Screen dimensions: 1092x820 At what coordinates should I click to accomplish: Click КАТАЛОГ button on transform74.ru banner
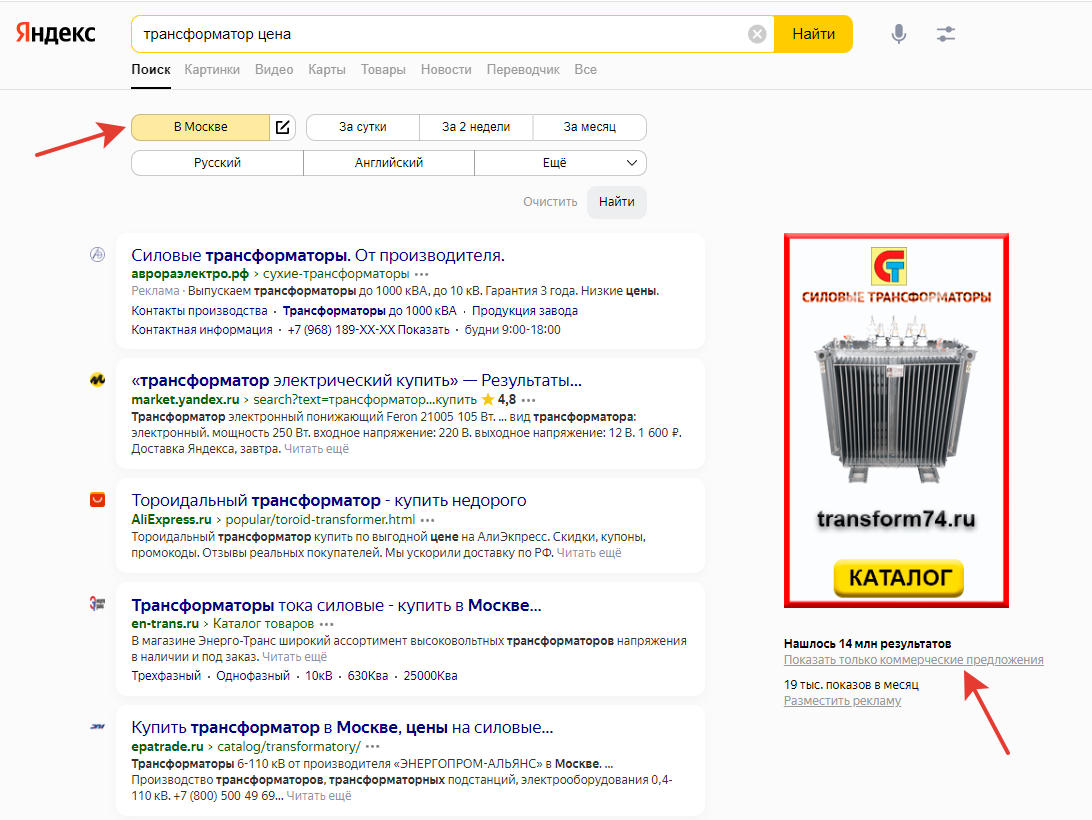click(x=898, y=578)
